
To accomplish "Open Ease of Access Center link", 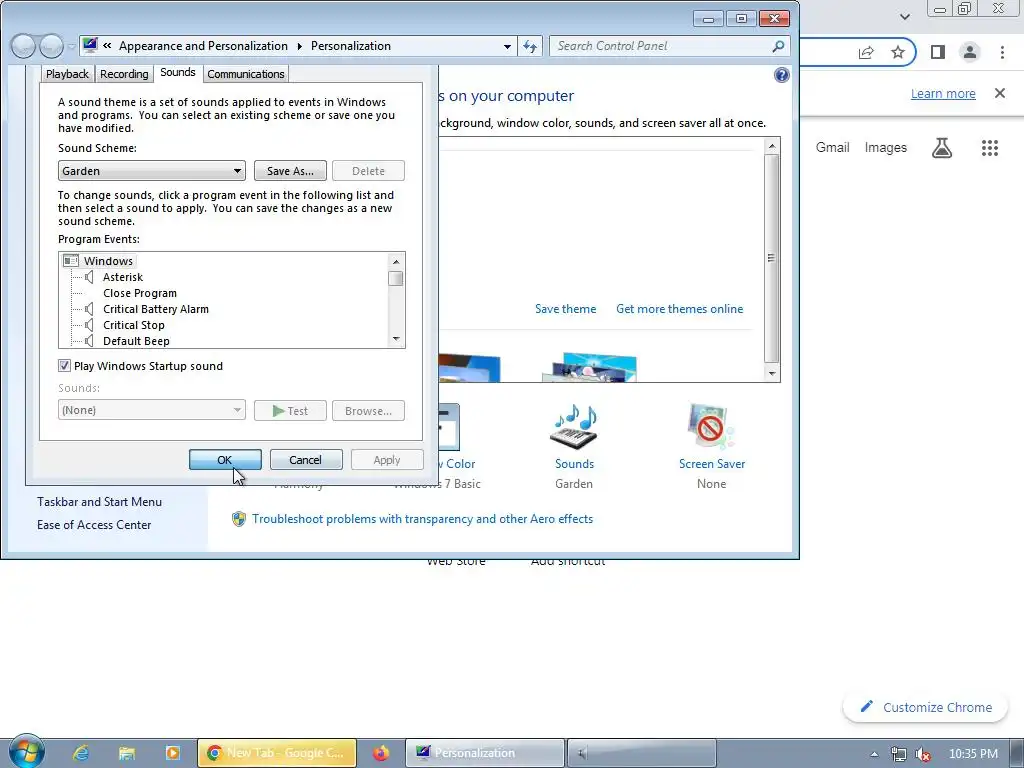I will pos(94,525).
